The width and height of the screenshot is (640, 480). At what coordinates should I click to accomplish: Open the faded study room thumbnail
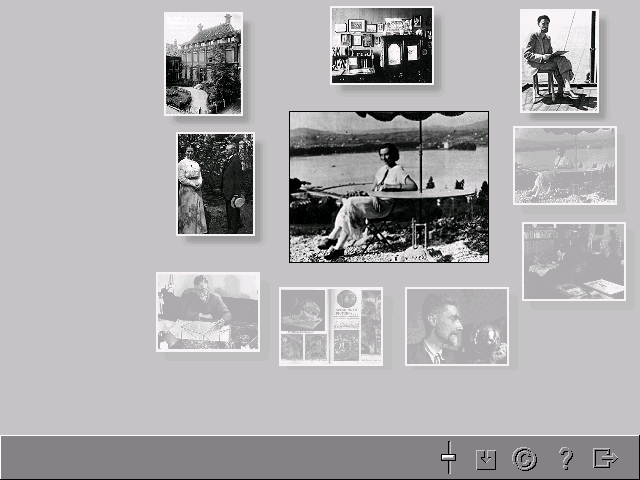click(574, 261)
